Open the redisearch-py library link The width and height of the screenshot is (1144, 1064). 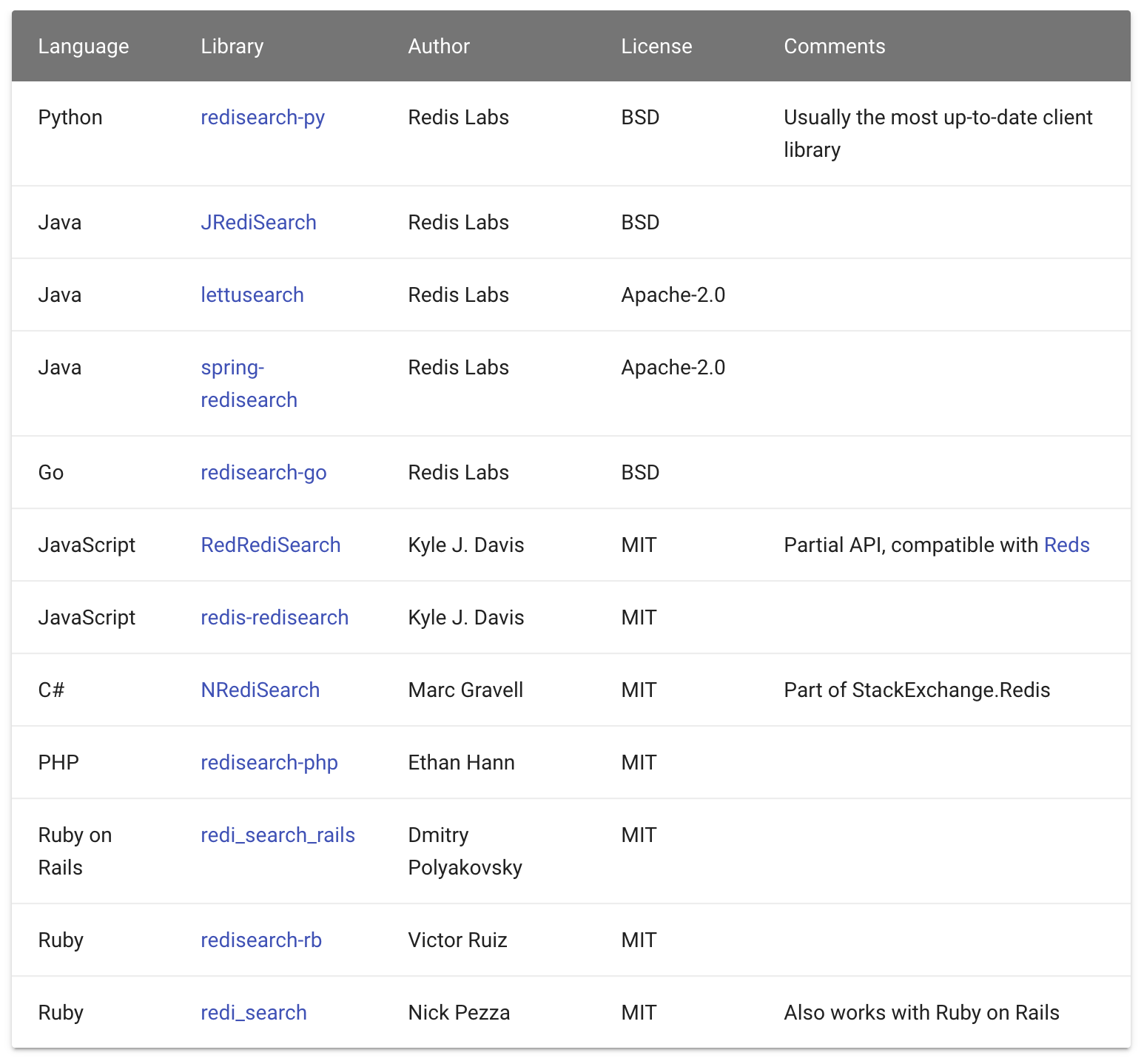263,117
